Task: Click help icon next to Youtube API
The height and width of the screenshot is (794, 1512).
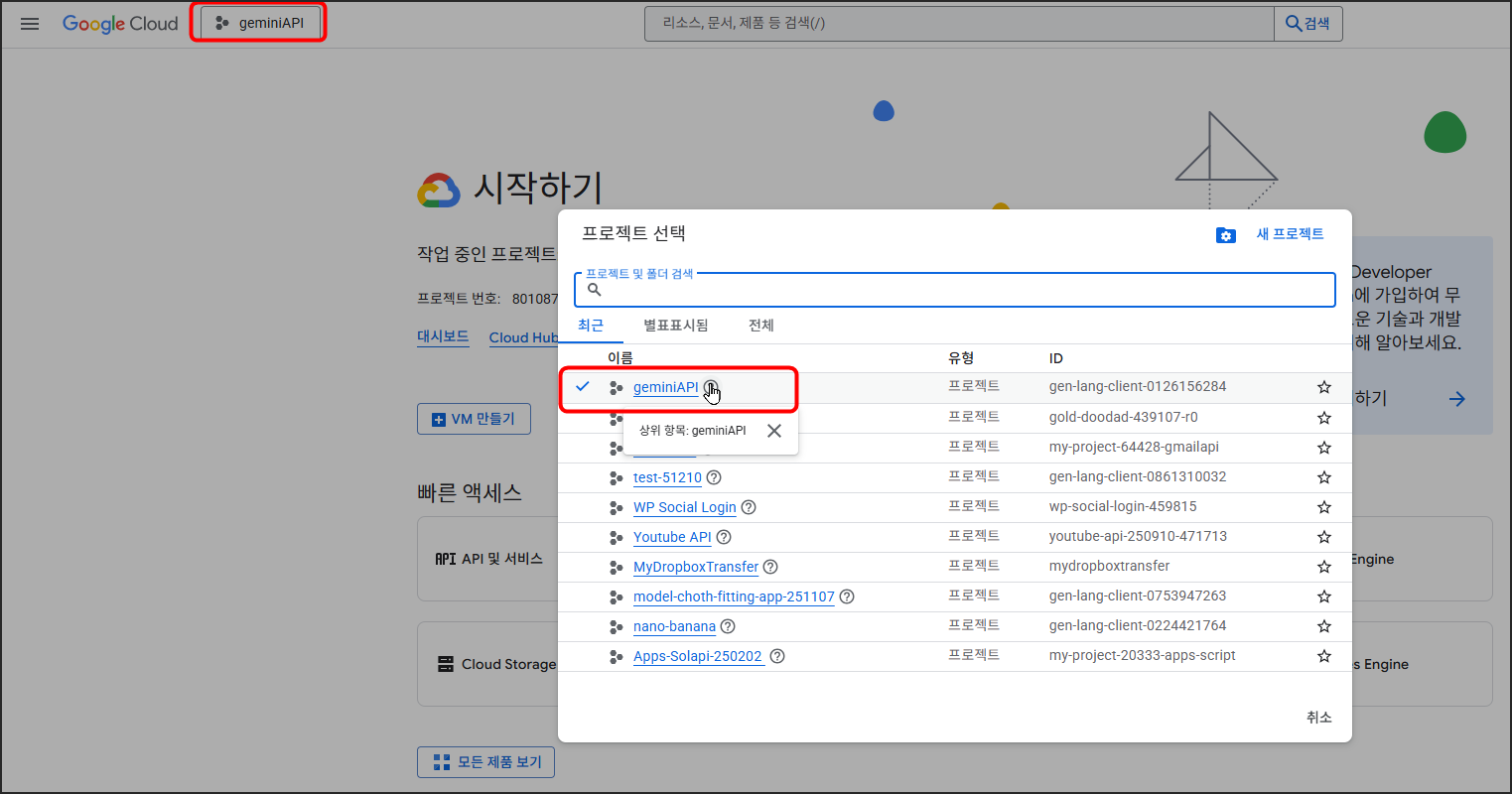Action: [724, 537]
